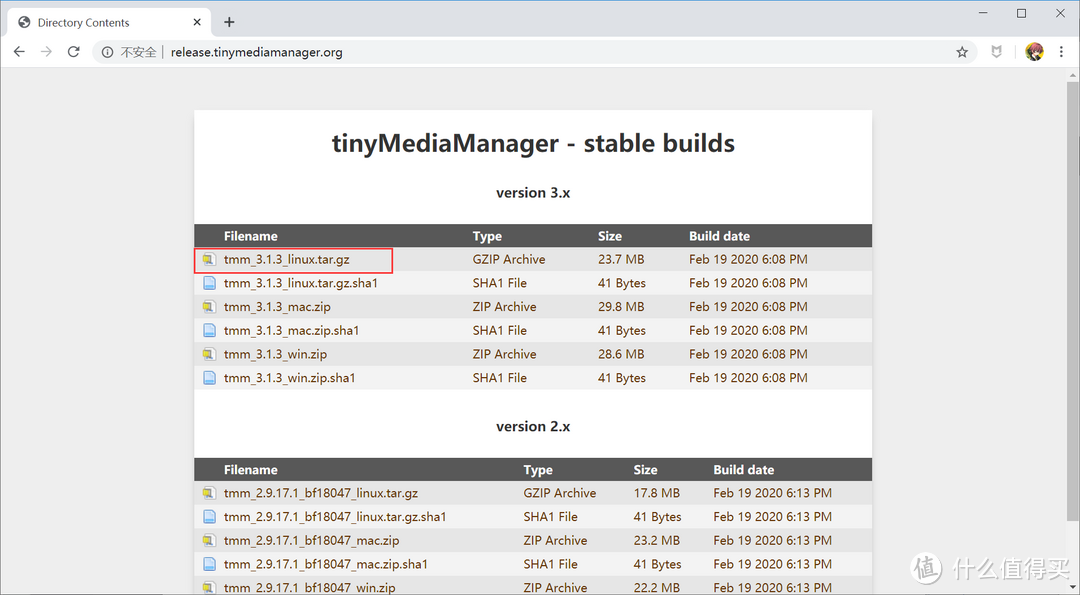Click file icon beside tmm_3.1.3_win.zip.sha1
The width and height of the screenshot is (1080, 595).
pyautogui.click(x=209, y=378)
